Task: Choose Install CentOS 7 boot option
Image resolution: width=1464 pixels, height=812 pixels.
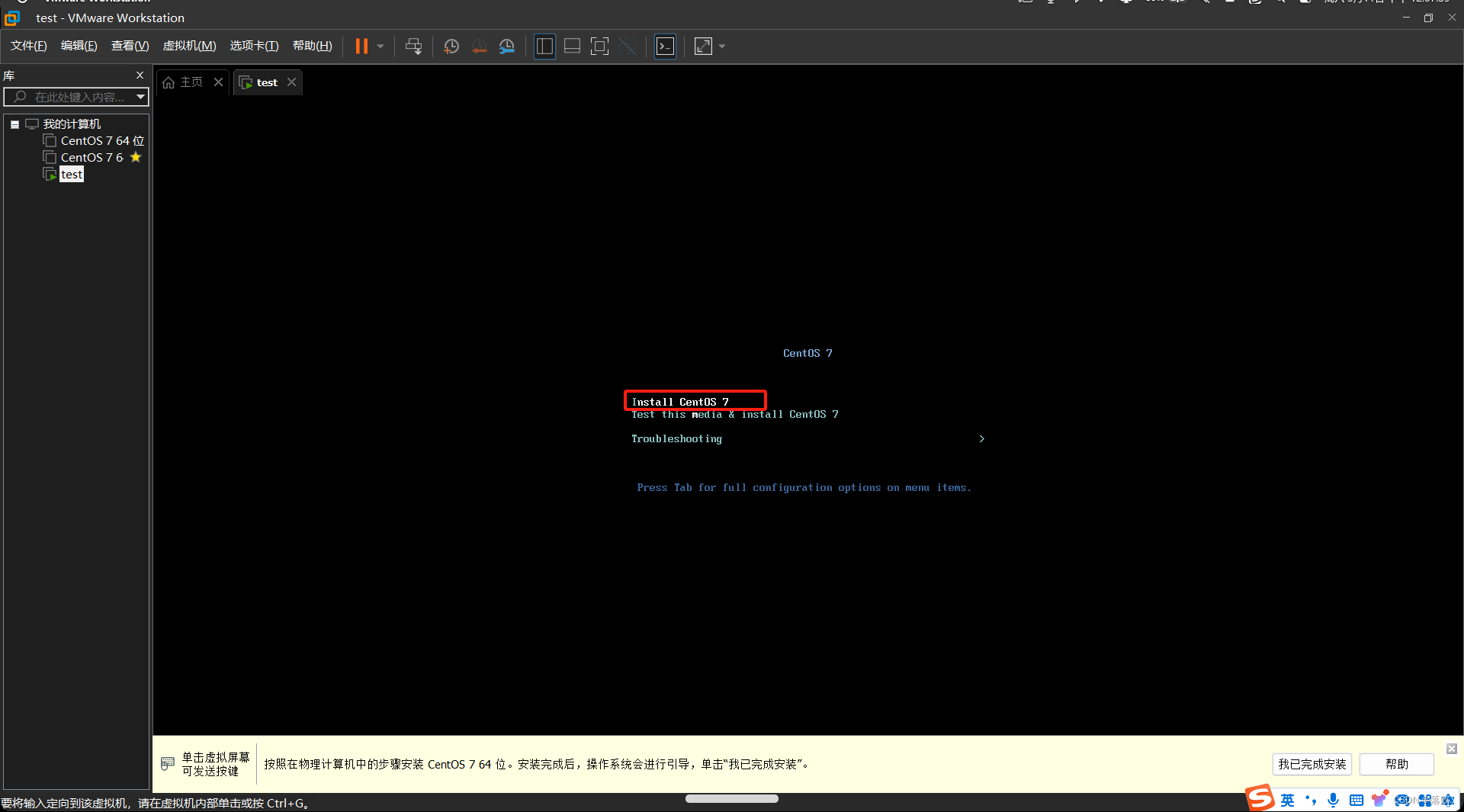Action: (x=679, y=402)
